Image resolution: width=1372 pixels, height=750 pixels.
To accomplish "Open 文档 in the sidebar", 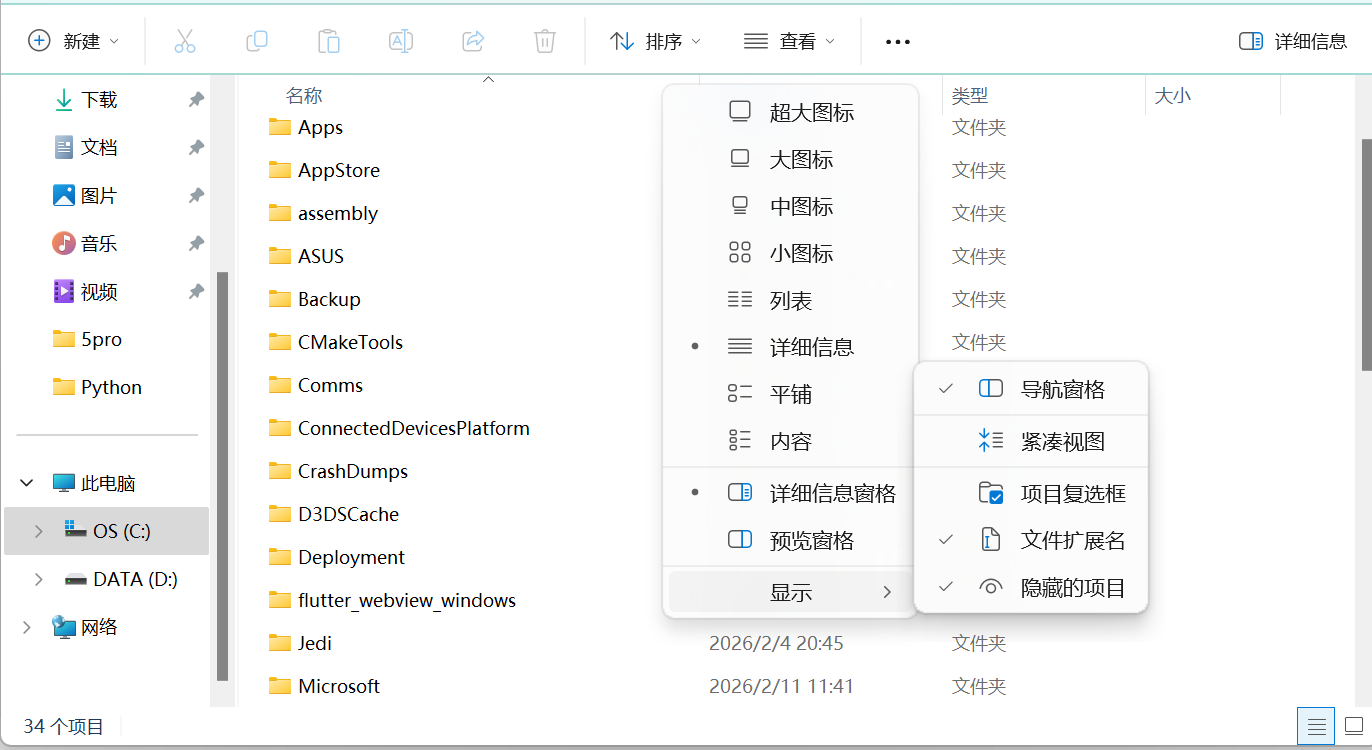I will 99,147.
